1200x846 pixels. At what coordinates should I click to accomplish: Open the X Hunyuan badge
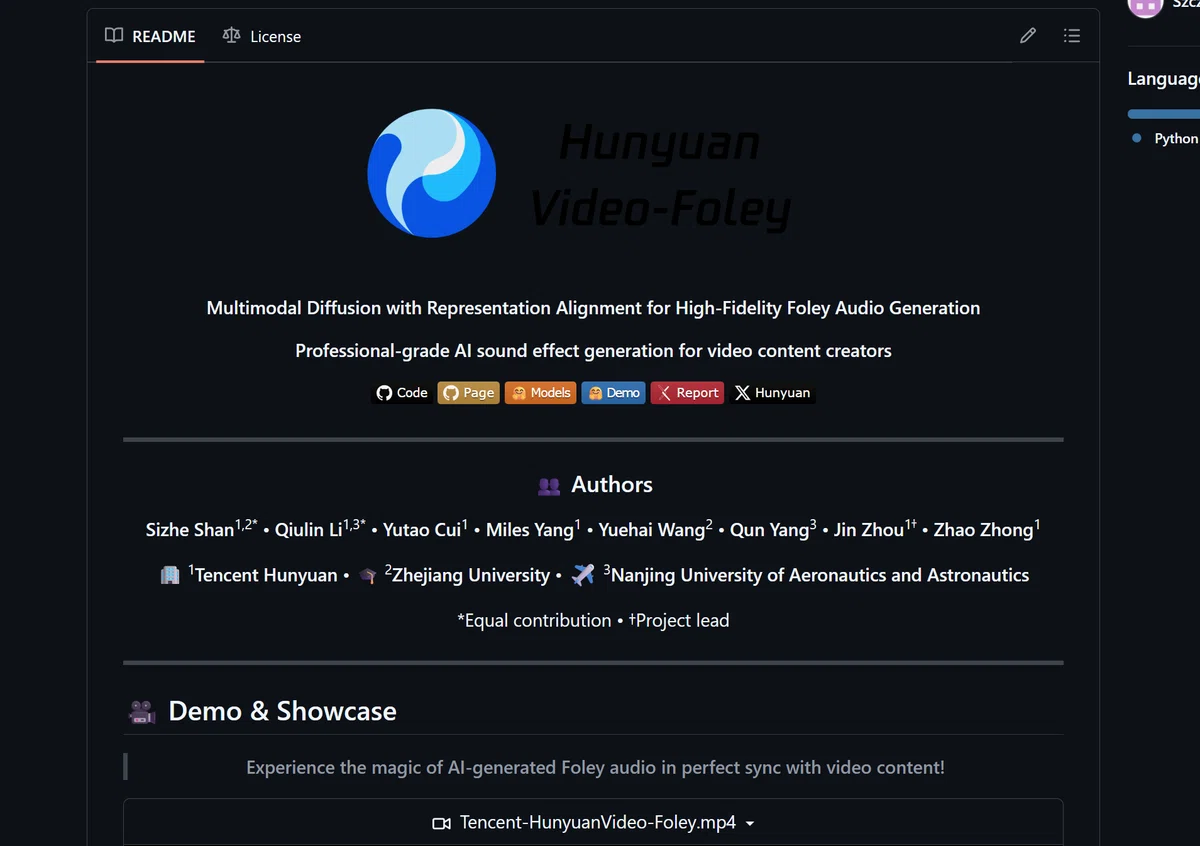click(772, 393)
